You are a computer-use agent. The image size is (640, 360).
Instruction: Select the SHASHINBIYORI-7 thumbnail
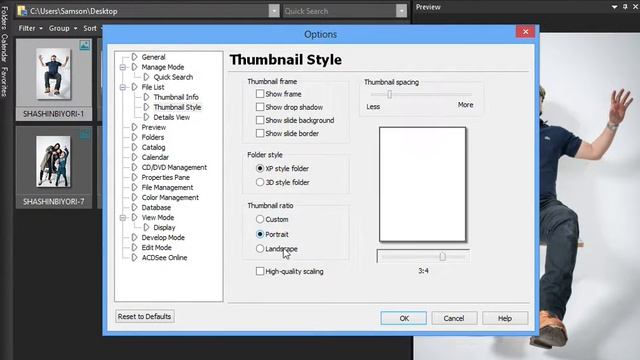coord(53,167)
